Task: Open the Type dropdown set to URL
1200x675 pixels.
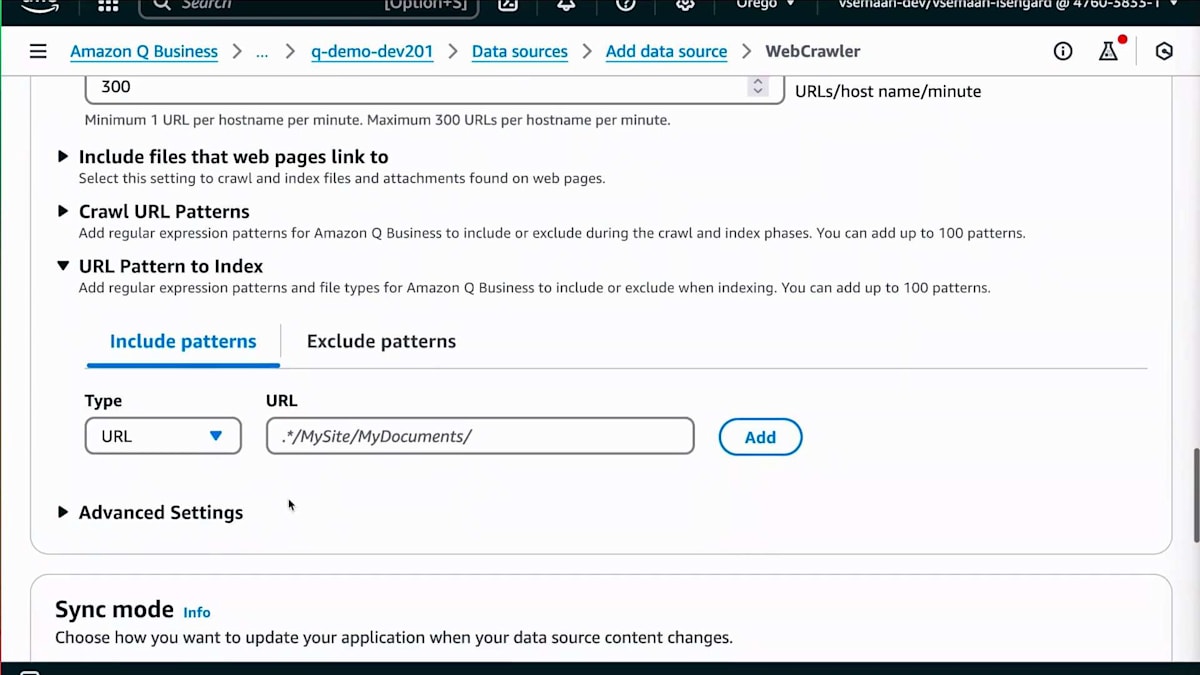Action: pos(163,436)
